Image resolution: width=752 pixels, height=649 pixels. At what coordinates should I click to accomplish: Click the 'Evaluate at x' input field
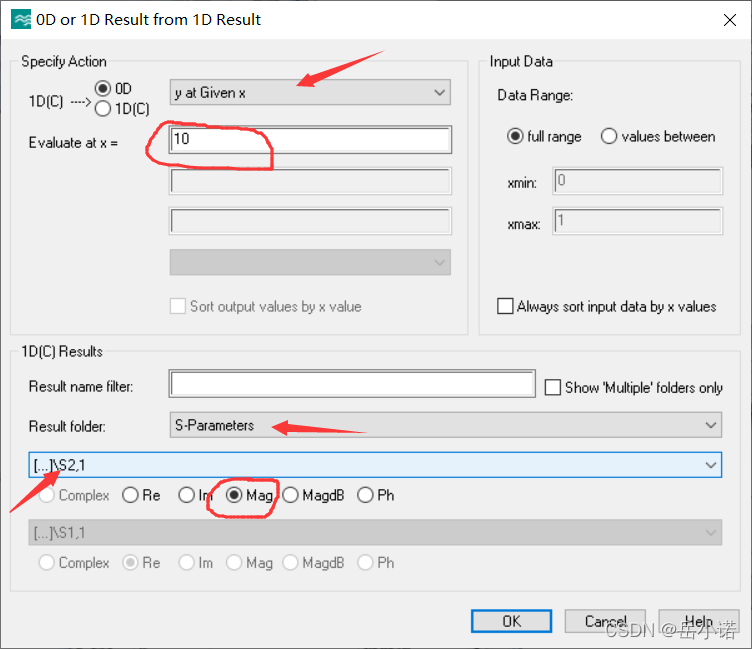tap(310, 140)
